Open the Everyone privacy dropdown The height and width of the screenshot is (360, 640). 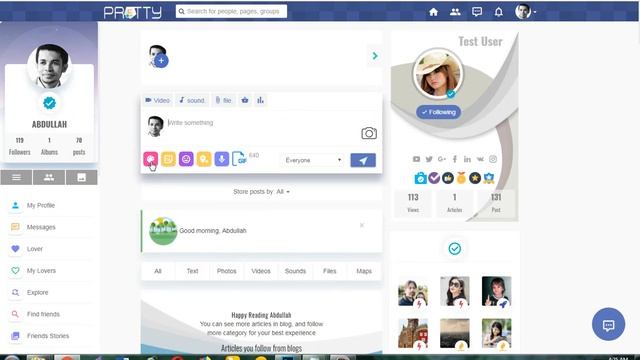(313, 160)
